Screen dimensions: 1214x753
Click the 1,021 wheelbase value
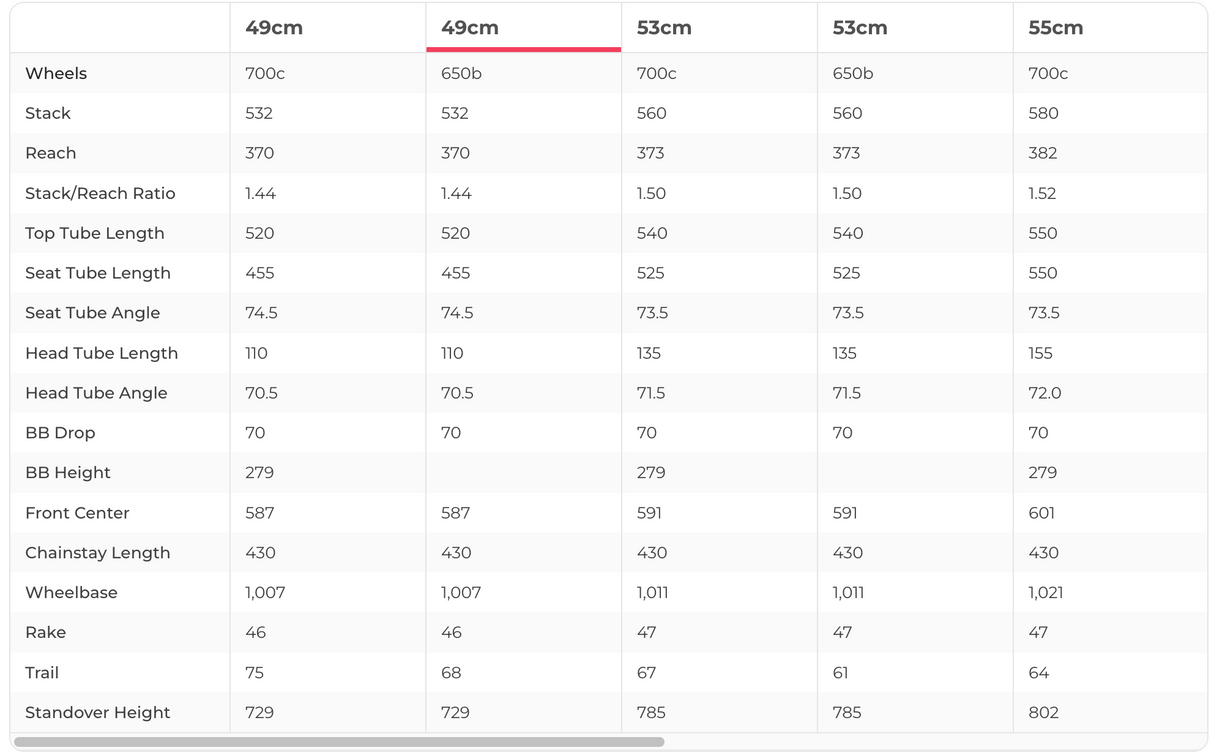click(1045, 592)
